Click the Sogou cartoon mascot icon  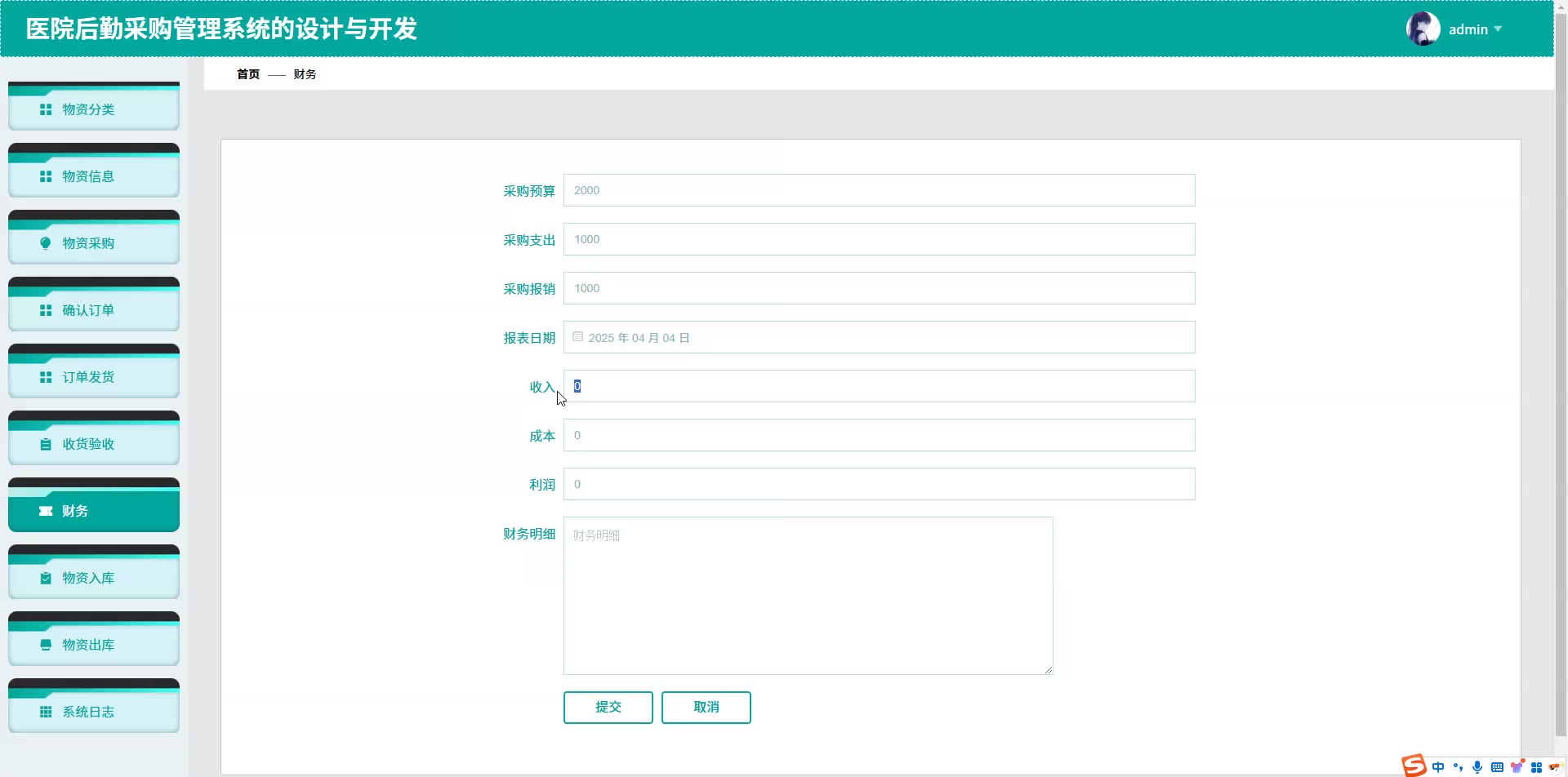(1555, 767)
